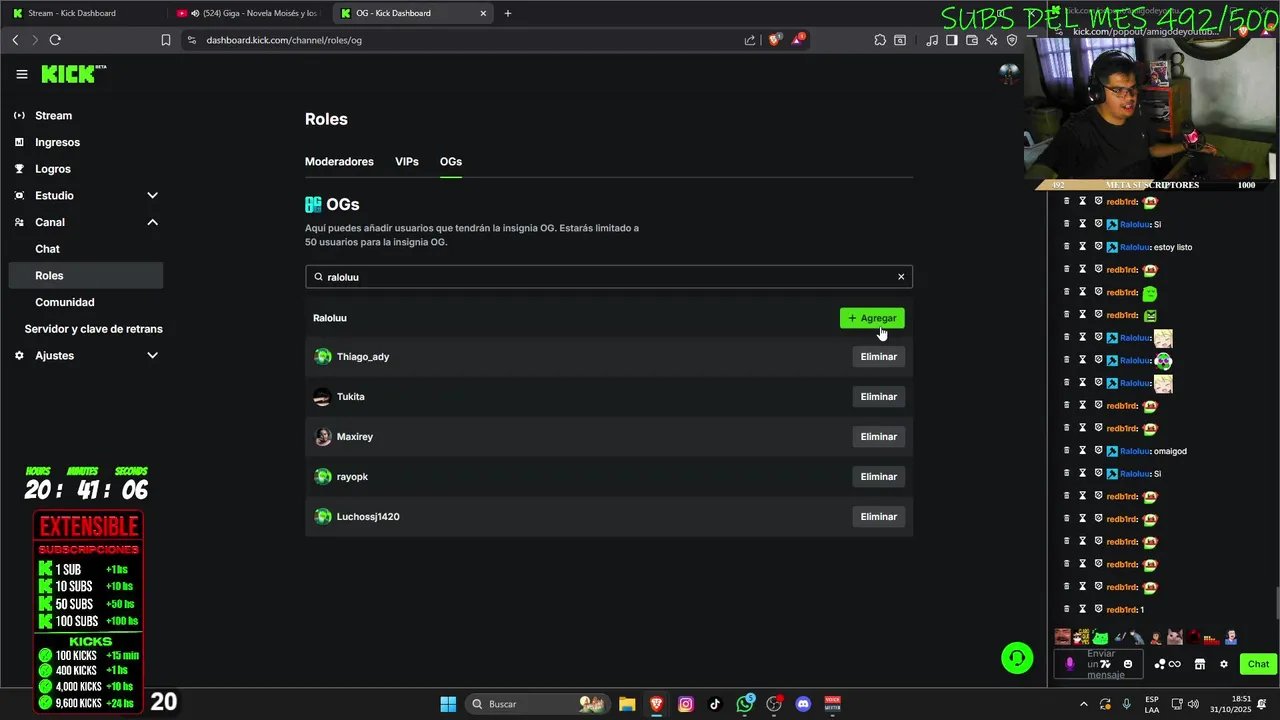Image resolution: width=1280 pixels, height=720 pixels.
Task: Click the popout chat message field
Action: pos(1097,664)
